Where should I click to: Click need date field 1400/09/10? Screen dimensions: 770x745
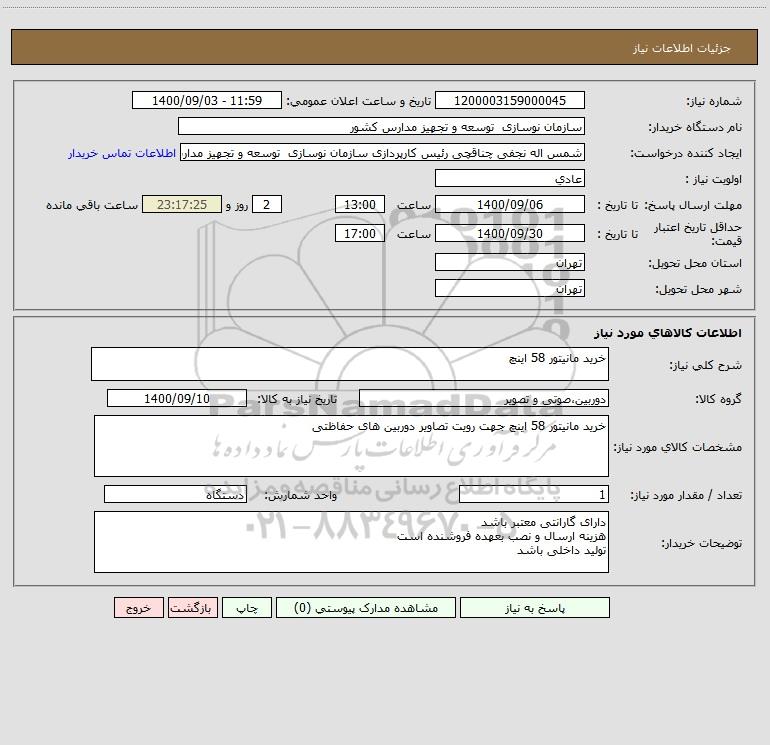(x=177, y=398)
